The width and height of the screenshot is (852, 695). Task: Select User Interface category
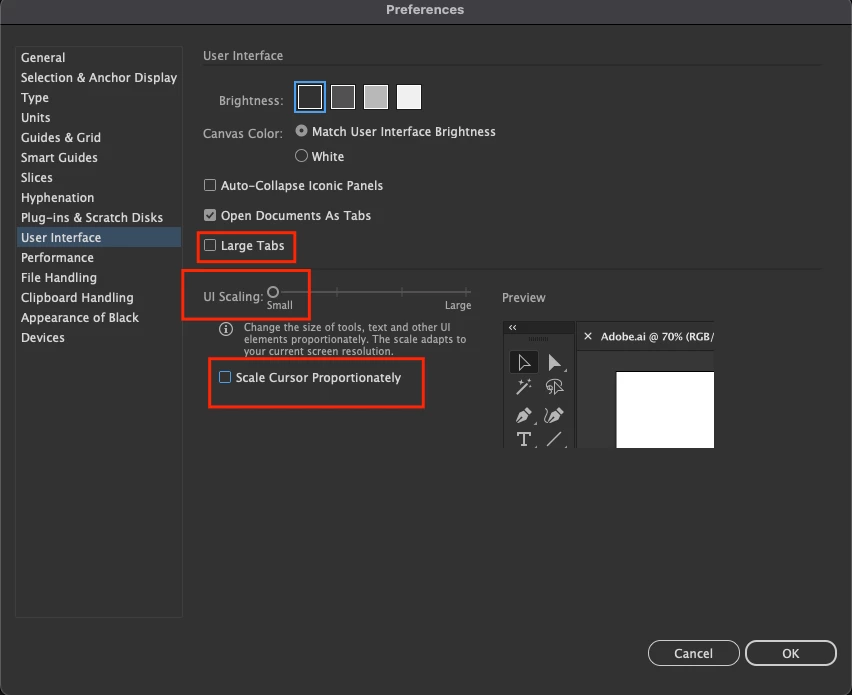click(x=98, y=237)
